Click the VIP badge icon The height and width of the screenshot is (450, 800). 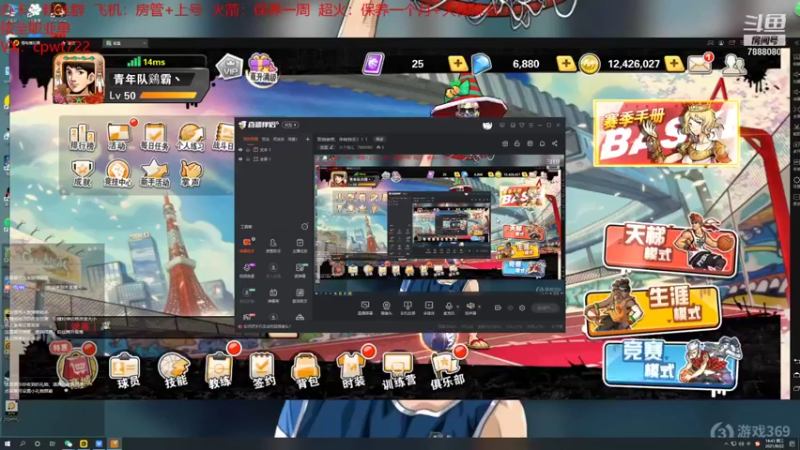point(229,67)
